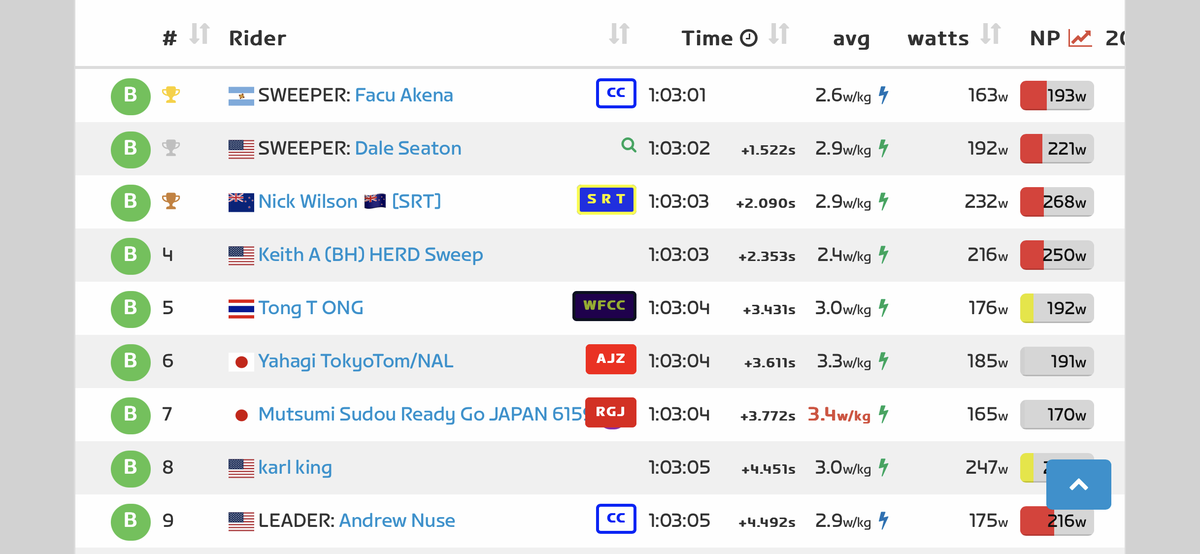This screenshot has height=554, width=1200.
Task: Click bronze trophy icon beside Nick Wilson
Action: (171, 201)
